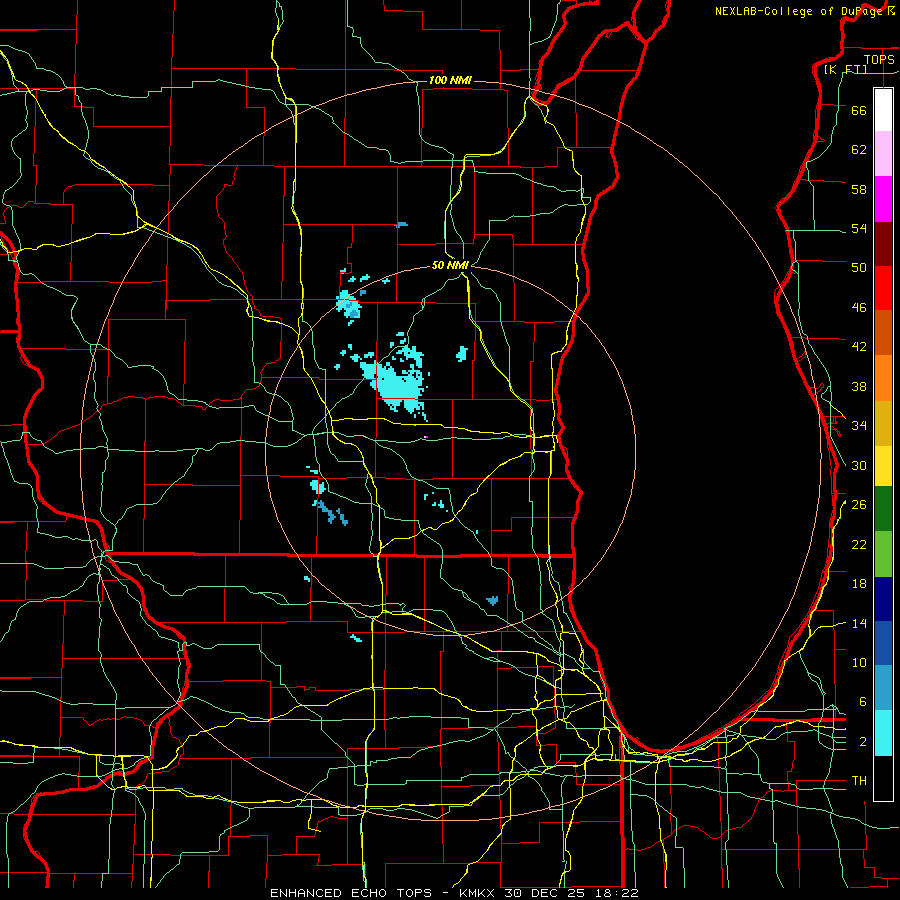Click the "30" legend value

coord(859,465)
